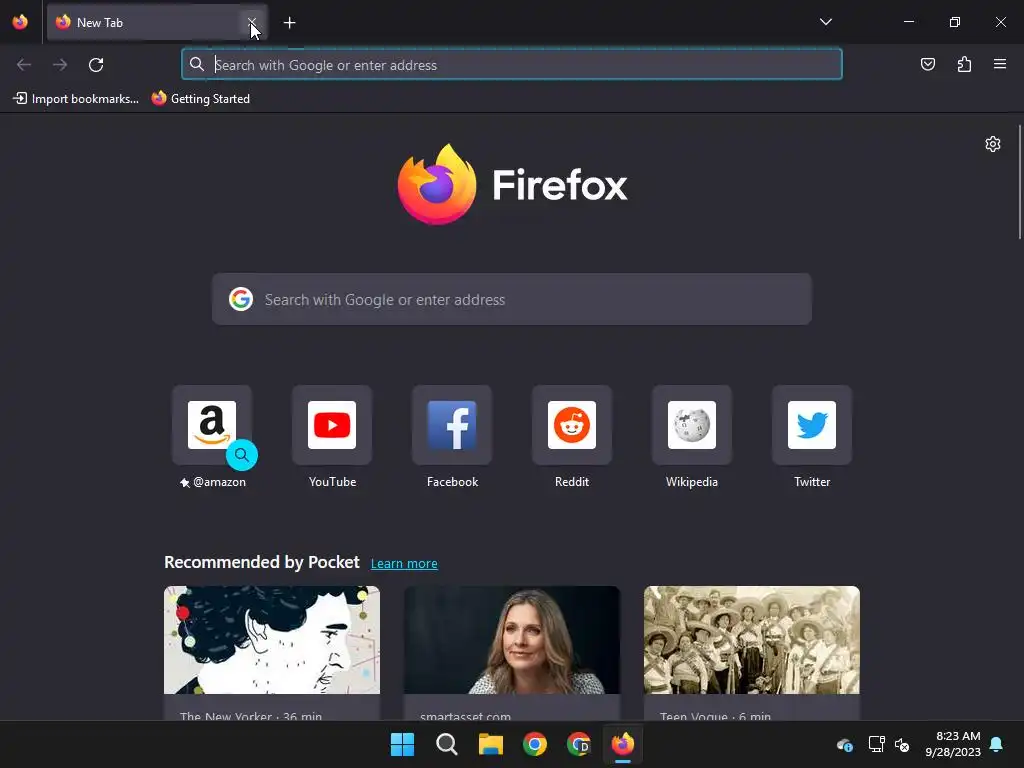The image size is (1024, 768).
Task: Launch File Explorer from the taskbar
Action: [x=490, y=744]
